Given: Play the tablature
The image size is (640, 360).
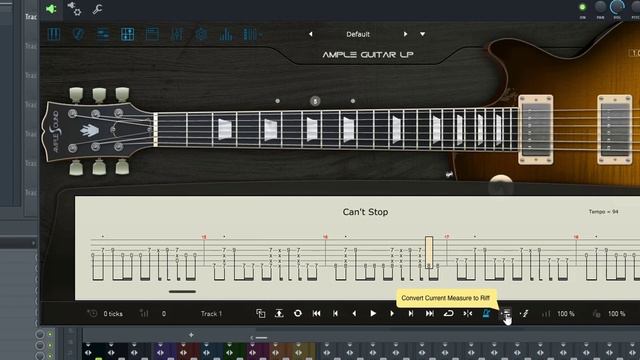Looking at the screenshot, I should [373, 313].
